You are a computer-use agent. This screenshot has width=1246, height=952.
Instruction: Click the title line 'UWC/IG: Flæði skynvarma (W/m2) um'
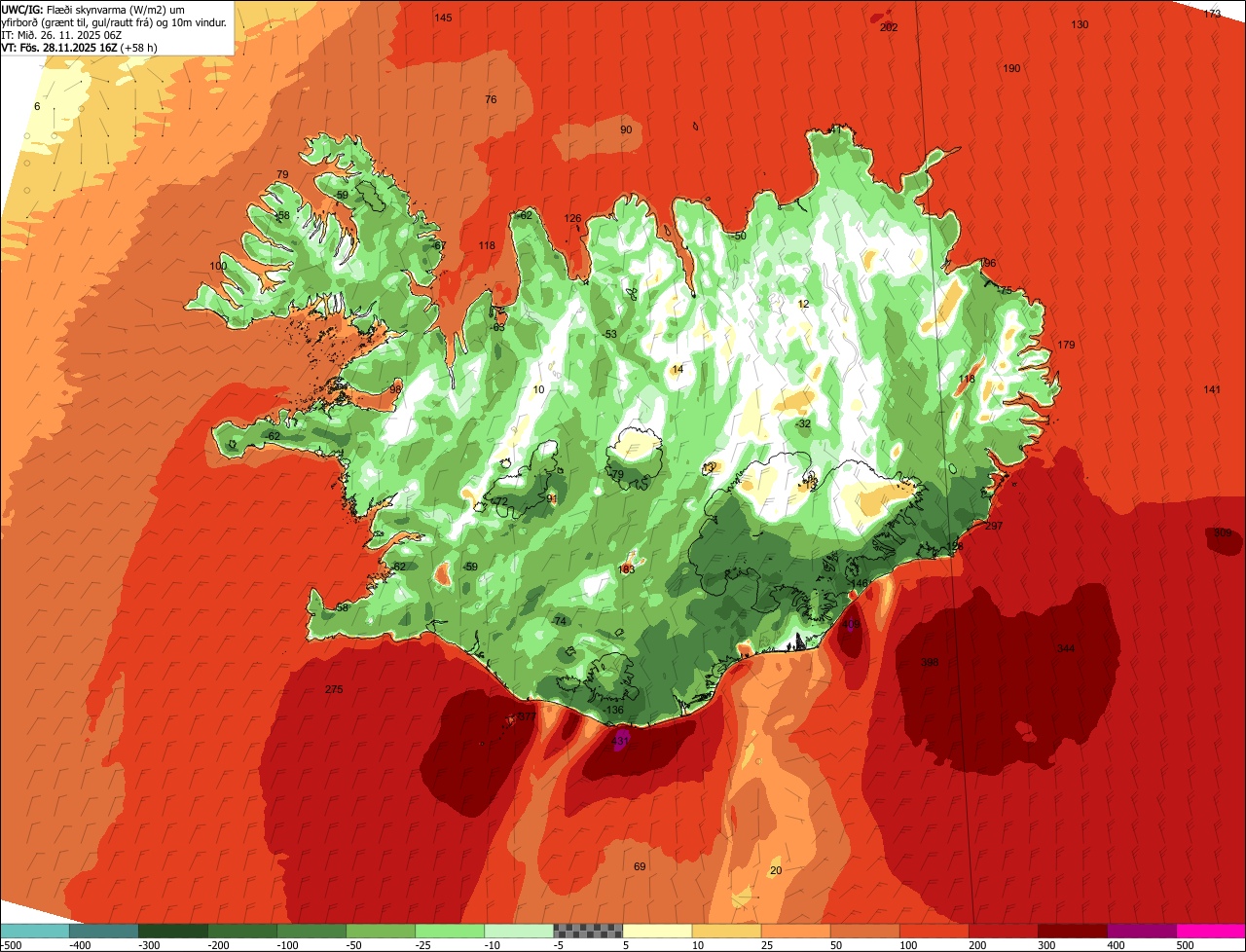pos(93,9)
